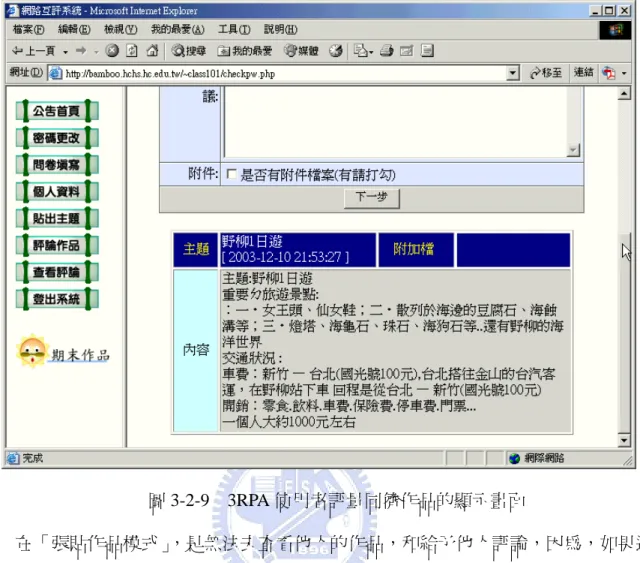Image resolution: width=640 pixels, height=563 pixels.
Task: Click the 連結 links toolbar label
Action: 583,73
